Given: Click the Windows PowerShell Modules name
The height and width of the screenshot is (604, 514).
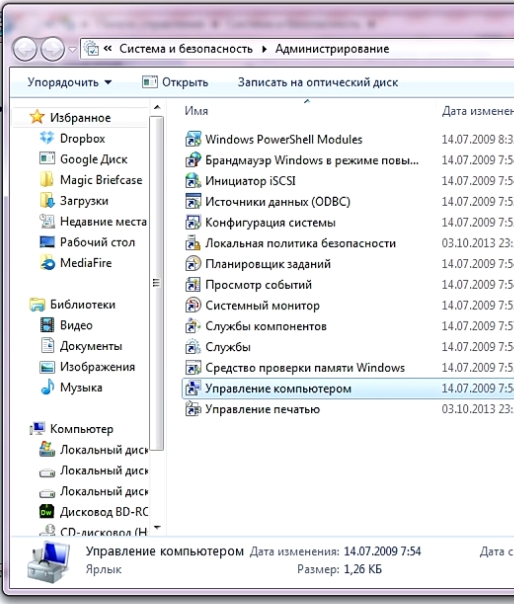Looking at the screenshot, I should [x=284, y=139].
